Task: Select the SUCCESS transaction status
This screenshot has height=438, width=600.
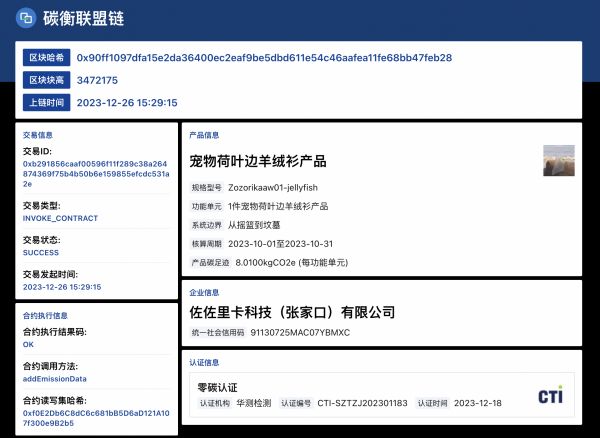Action: pyautogui.click(x=41, y=253)
